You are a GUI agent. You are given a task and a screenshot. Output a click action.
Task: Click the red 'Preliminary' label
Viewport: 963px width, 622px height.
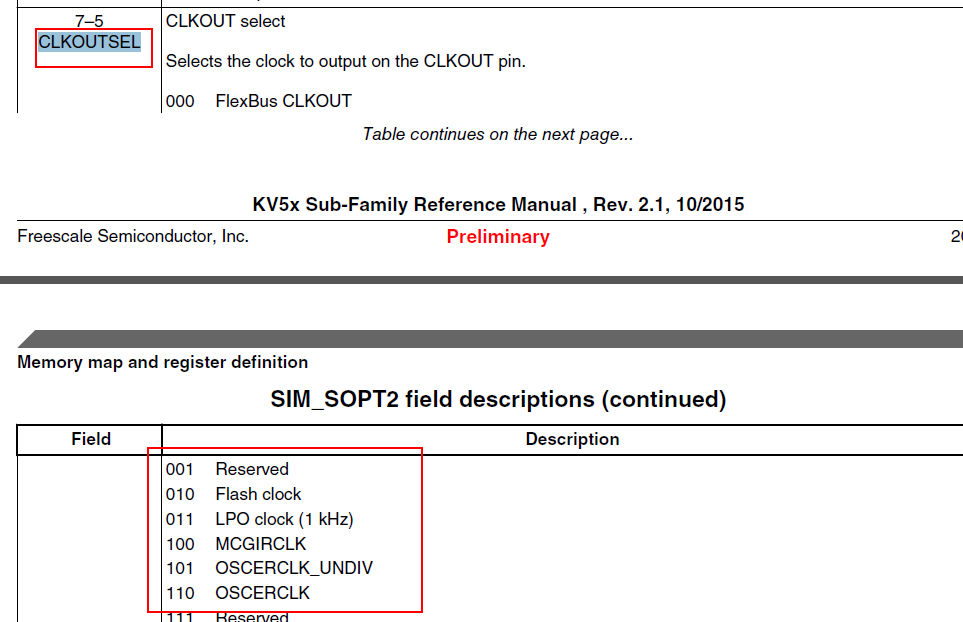coord(498,237)
